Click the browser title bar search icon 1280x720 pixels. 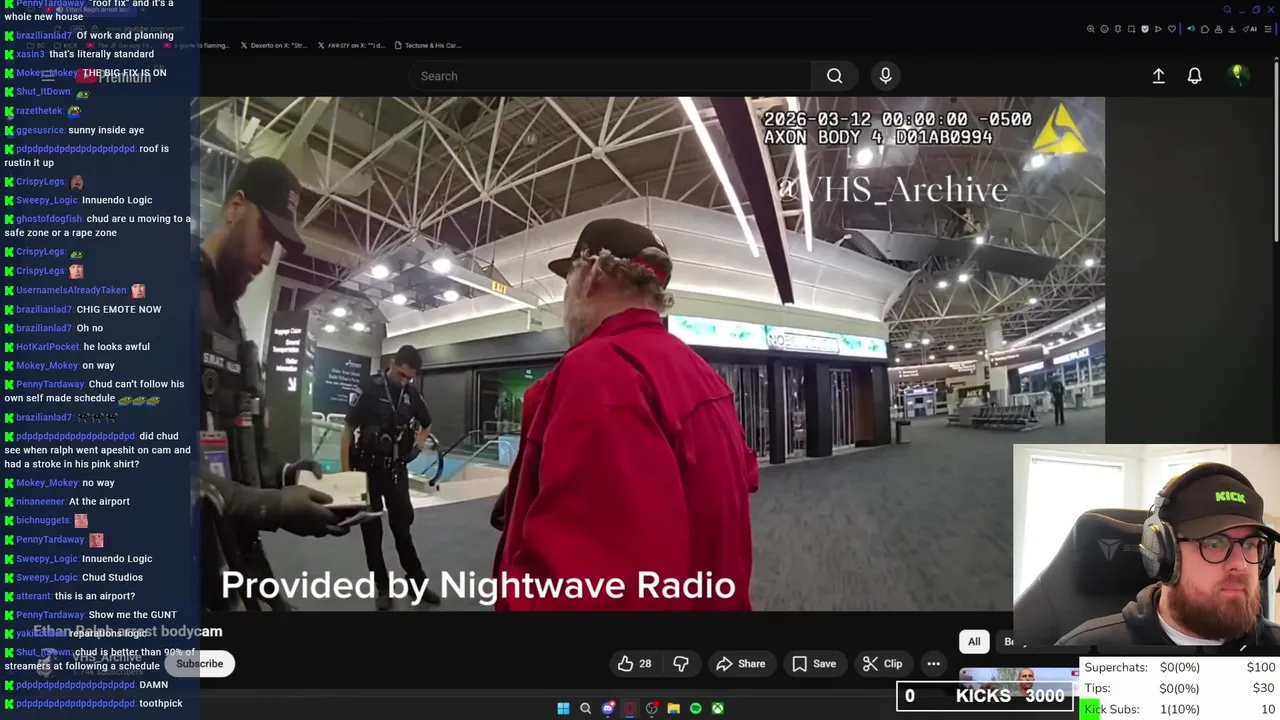click(x=1227, y=10)
